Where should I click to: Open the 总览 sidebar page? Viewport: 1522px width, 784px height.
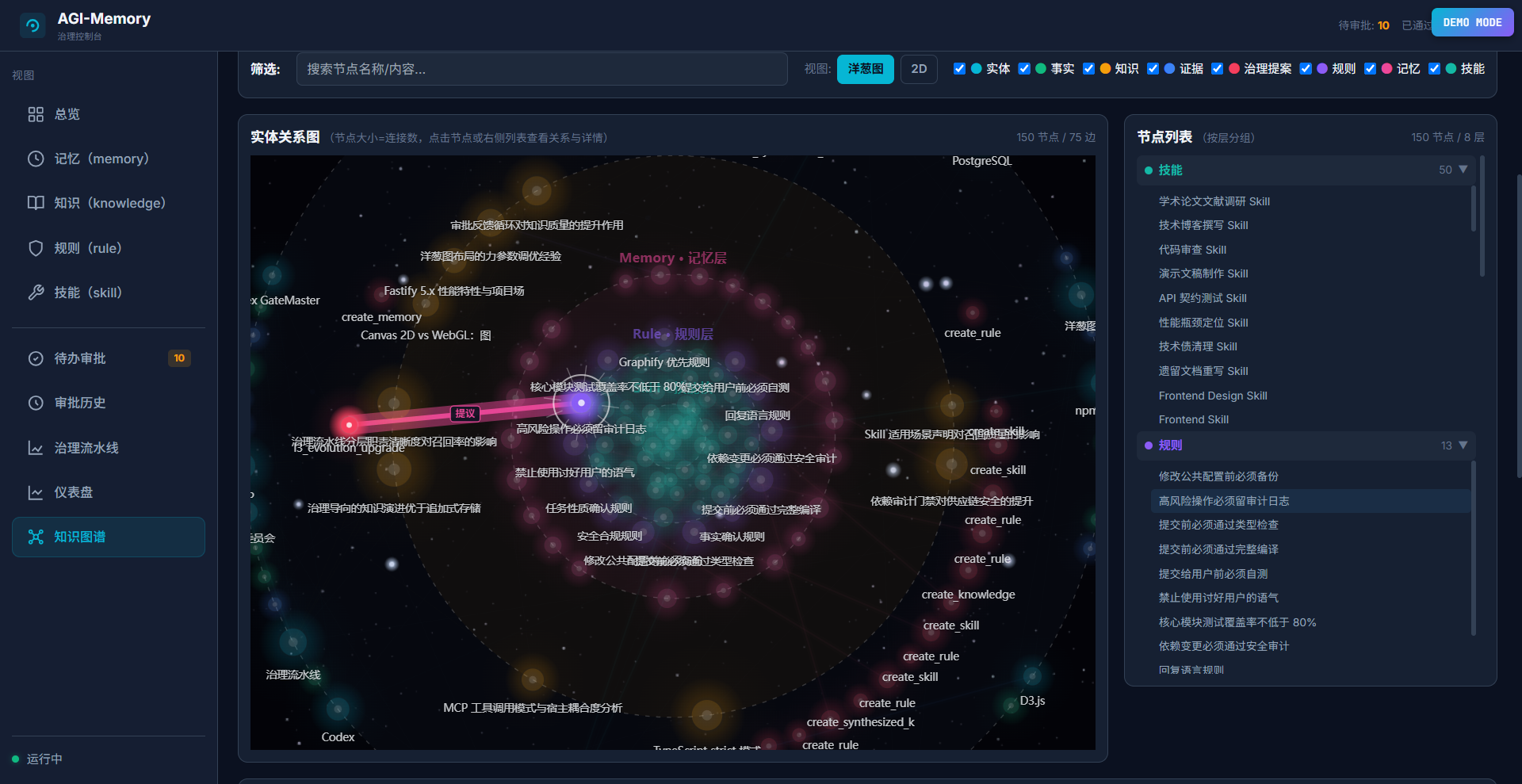coord(109,114)
